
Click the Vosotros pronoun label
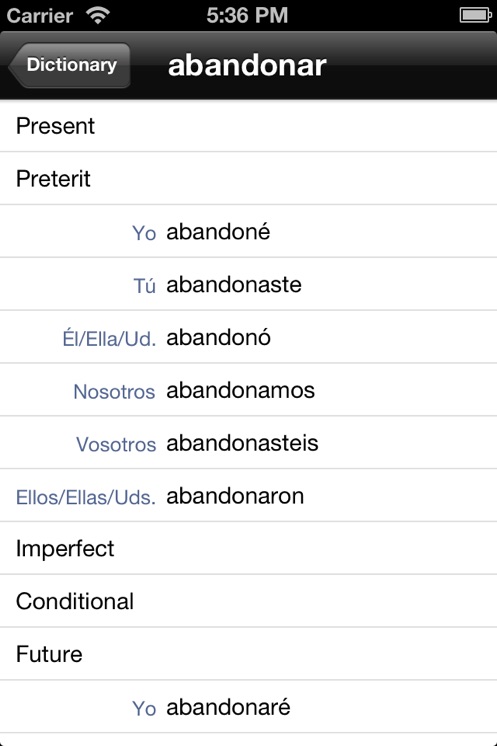point(116,444)
